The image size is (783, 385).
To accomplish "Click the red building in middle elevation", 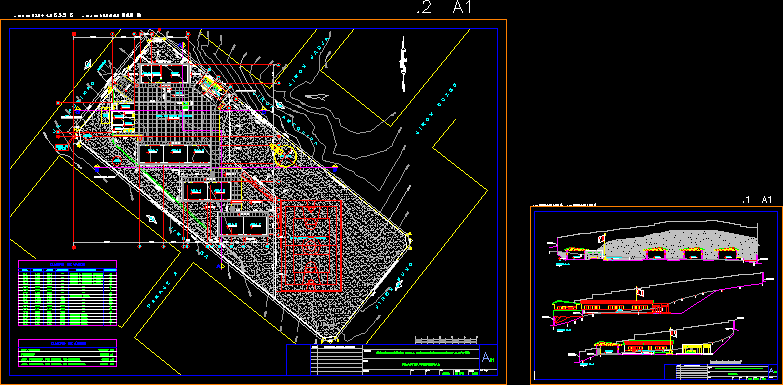I will tap(617, 307).
